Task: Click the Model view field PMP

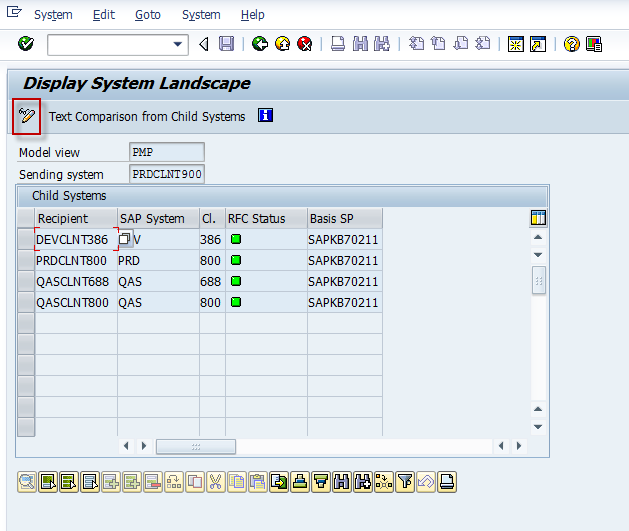Action: 167,152
